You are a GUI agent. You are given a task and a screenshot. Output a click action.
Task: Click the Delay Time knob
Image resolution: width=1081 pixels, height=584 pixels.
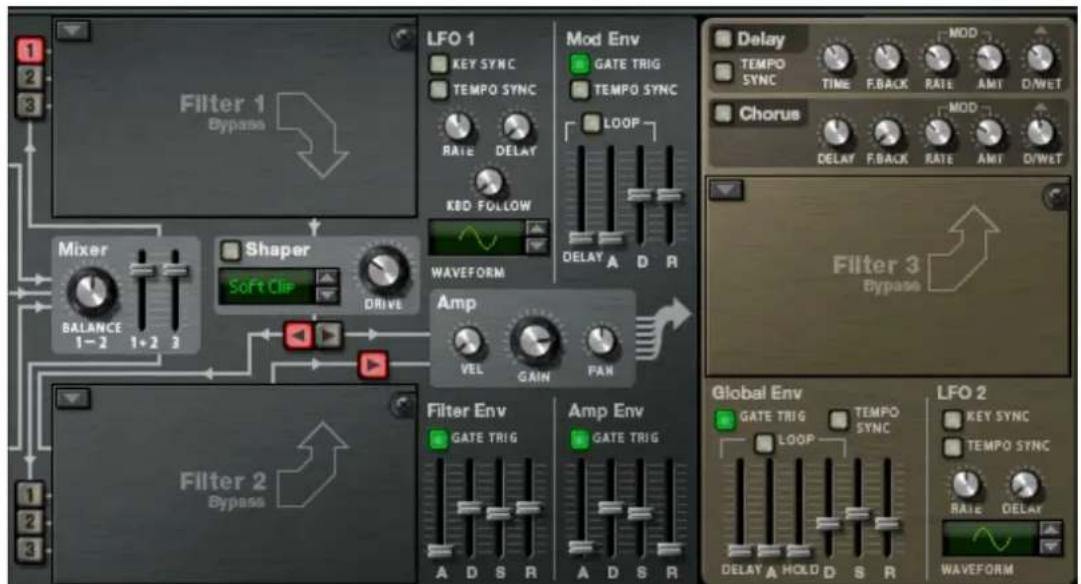836,59
